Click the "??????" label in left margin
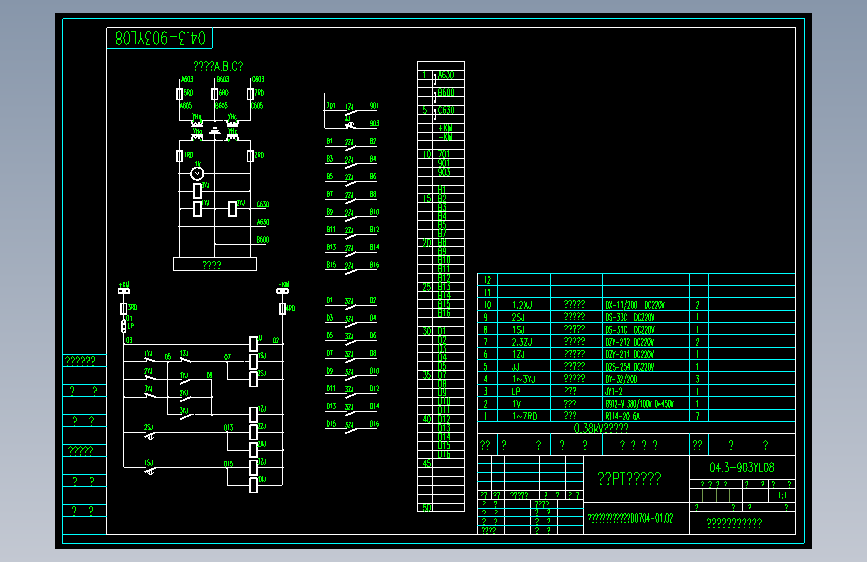This screenshot has width=867, height=562. [x=80, y=361]
